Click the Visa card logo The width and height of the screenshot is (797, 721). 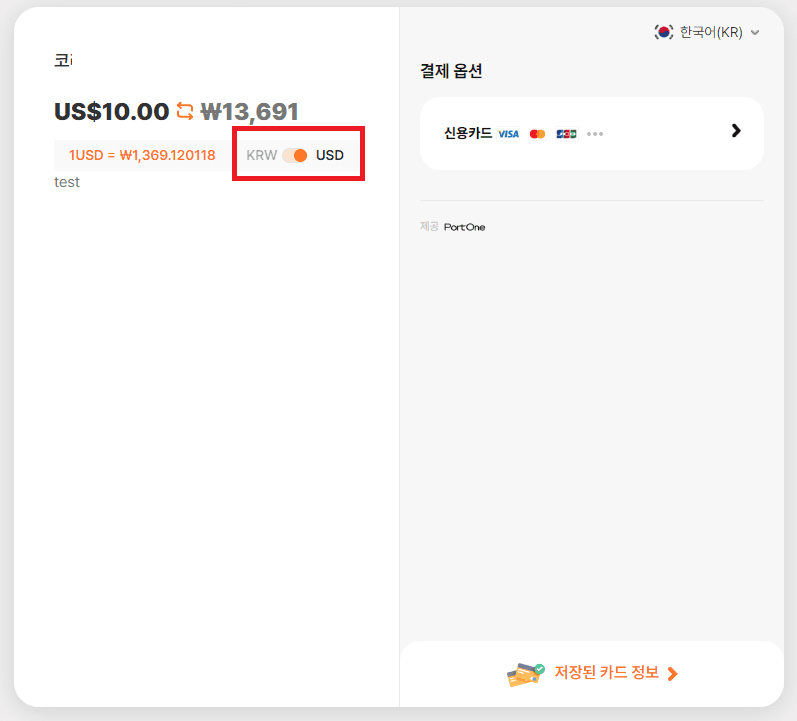click(x=509, y=133)
